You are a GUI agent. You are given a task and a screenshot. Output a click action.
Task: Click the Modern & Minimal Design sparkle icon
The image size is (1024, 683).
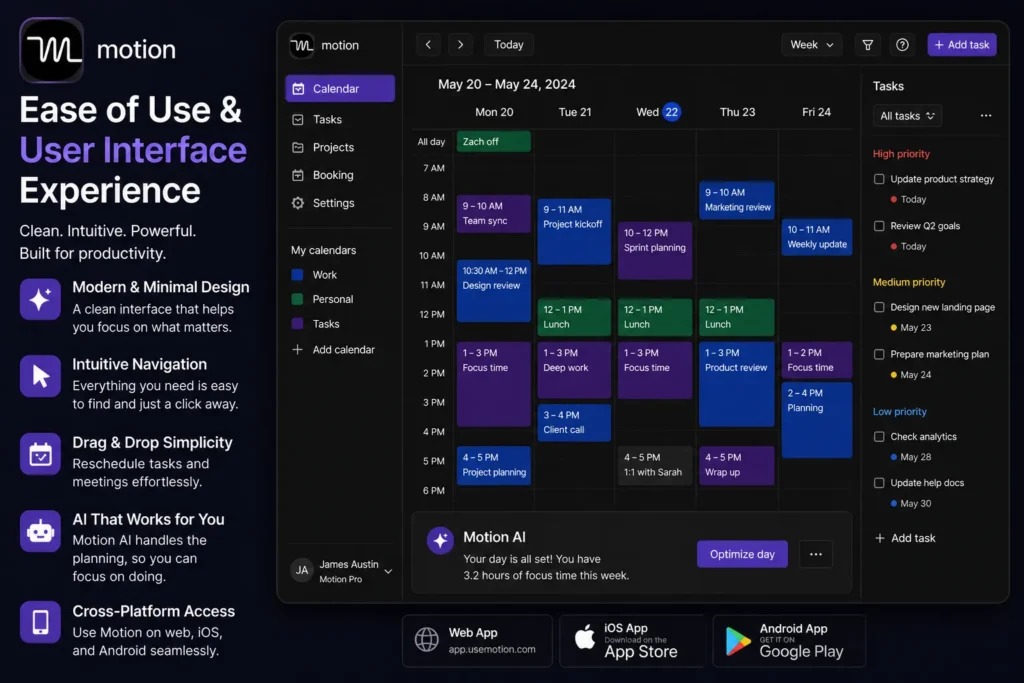40,299
